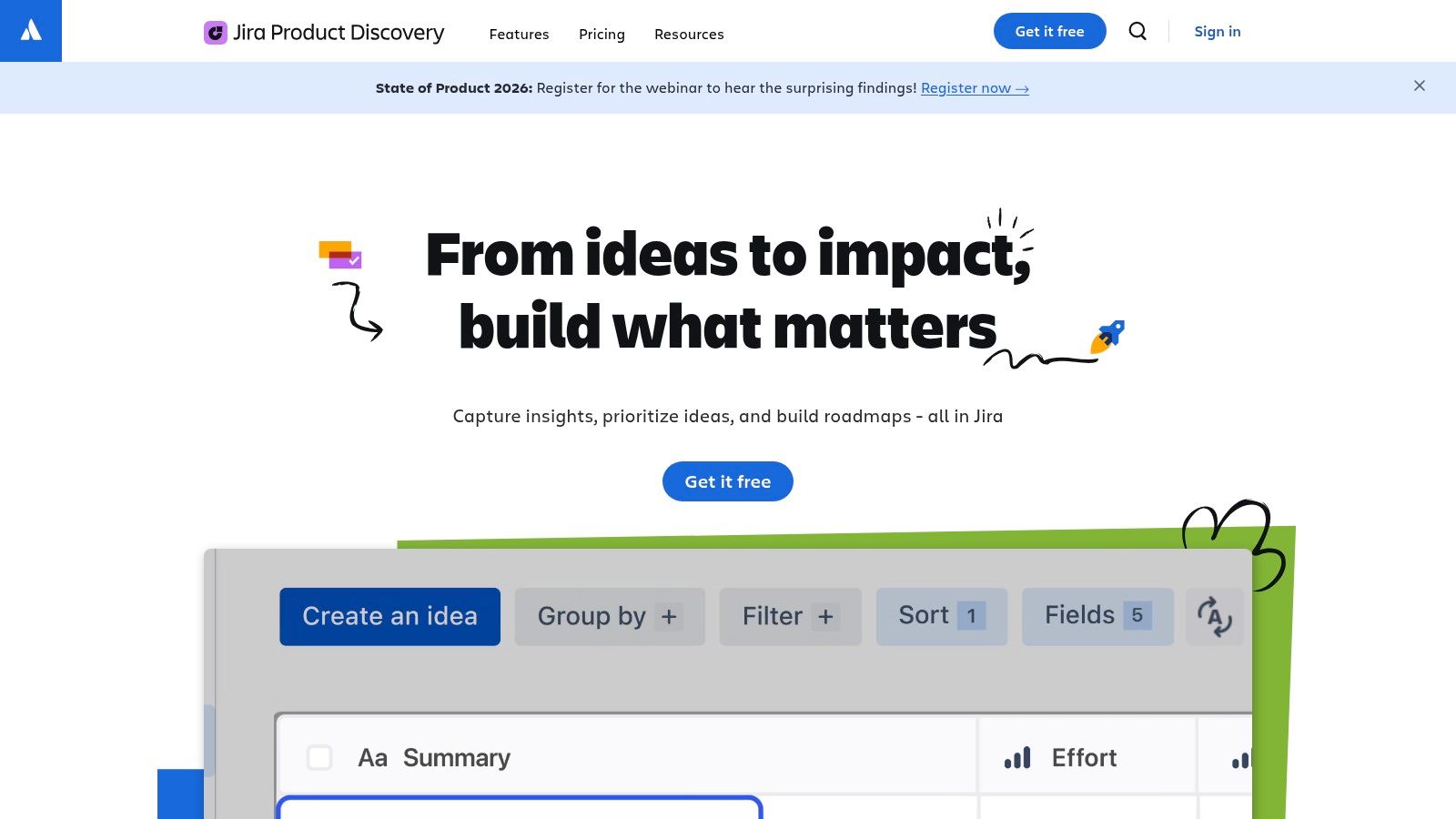The image size is (1456, 819).
Task: Enable Sort with one condition applied
Action: point(941,616)
